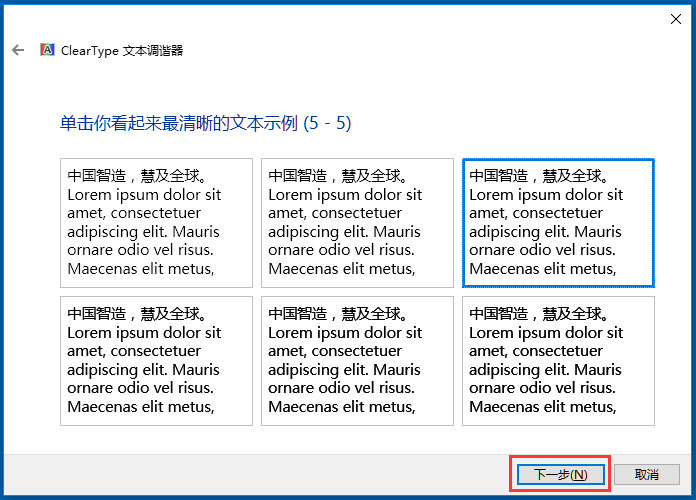Select the bottom-right text sample

[558, 360]
